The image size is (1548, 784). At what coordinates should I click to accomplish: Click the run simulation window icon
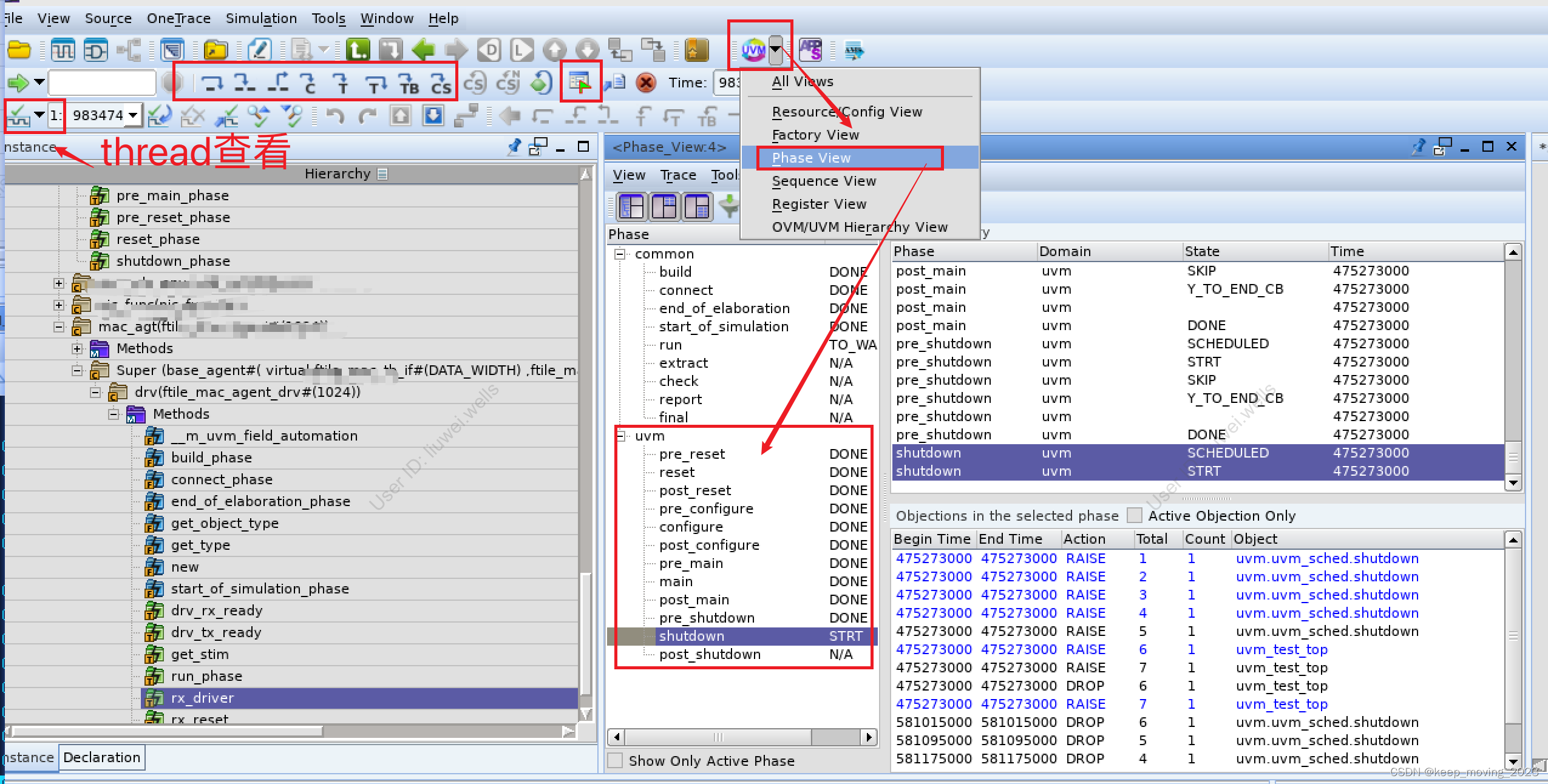click(580, 82)
